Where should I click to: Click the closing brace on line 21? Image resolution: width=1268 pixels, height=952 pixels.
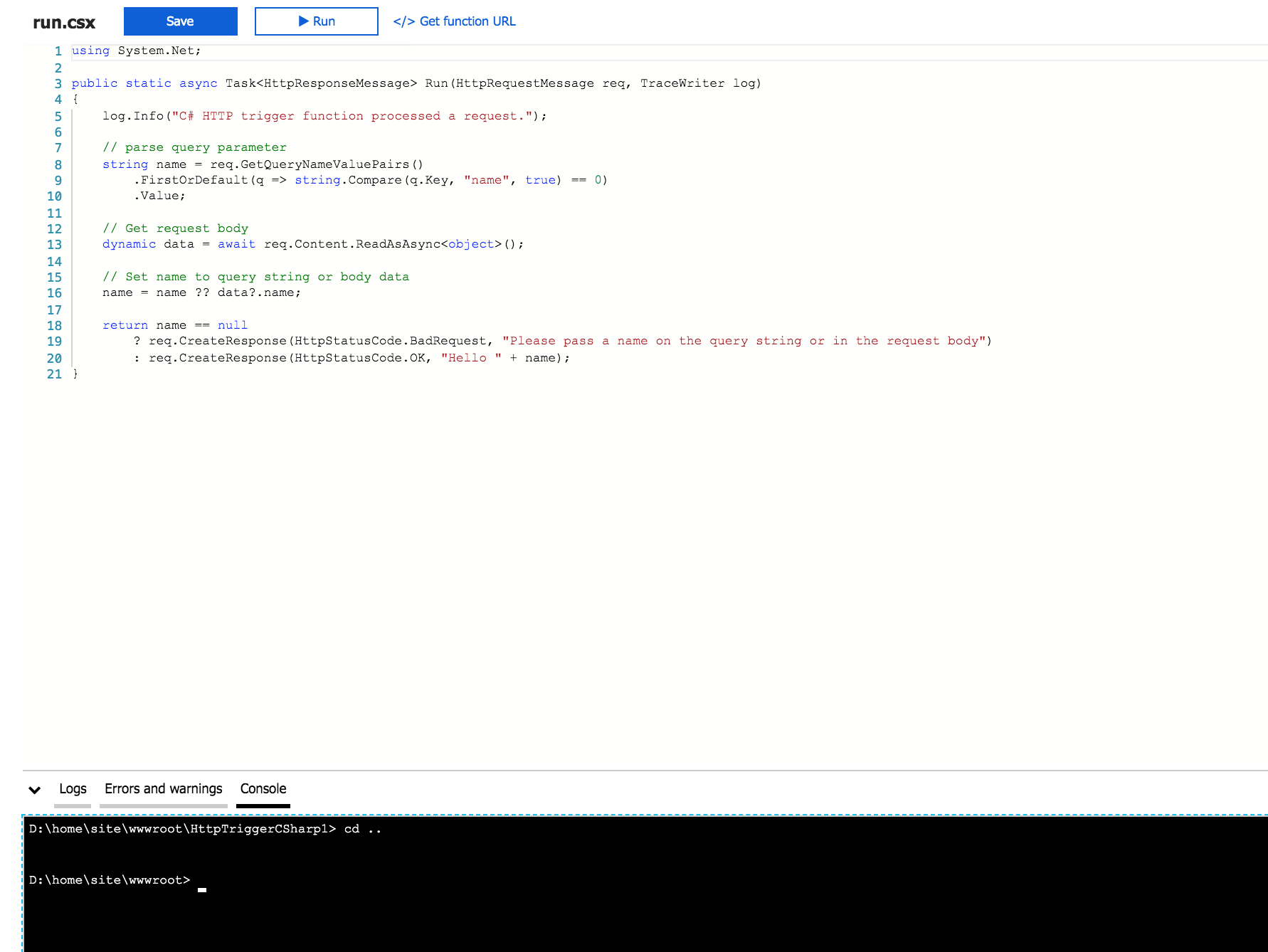coord(75,374)
